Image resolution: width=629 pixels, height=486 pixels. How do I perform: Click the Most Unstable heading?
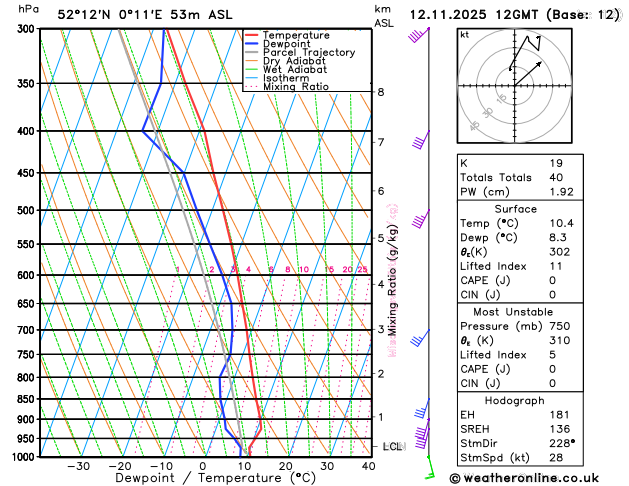click(x=513, y=312)
